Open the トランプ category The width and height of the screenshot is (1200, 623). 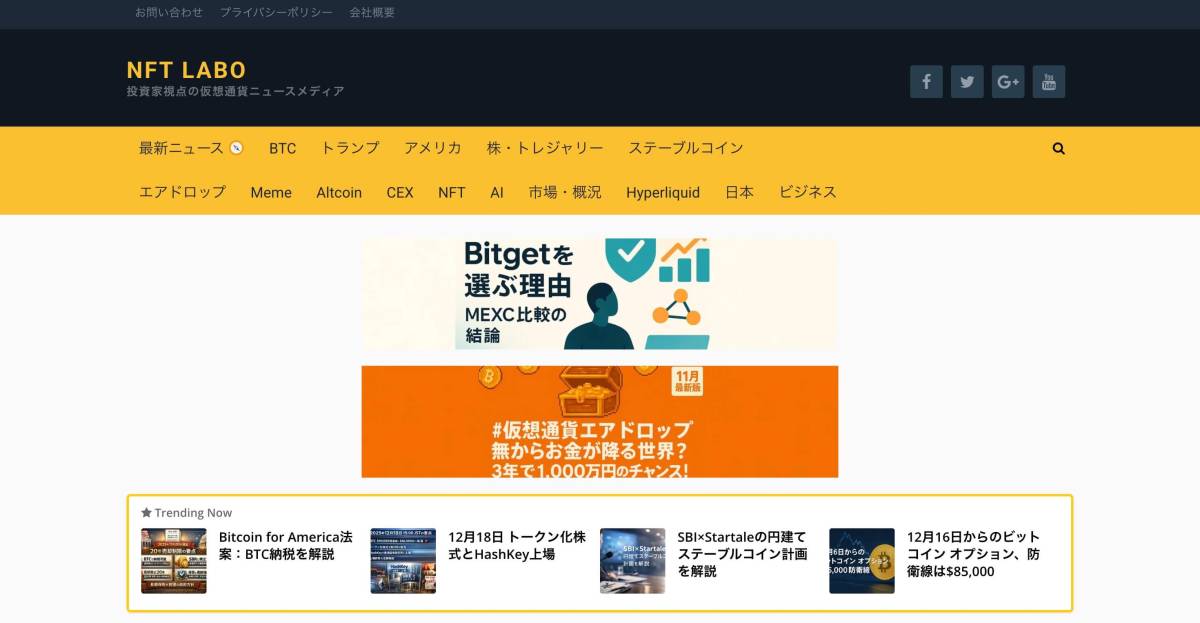pos(350,148)
